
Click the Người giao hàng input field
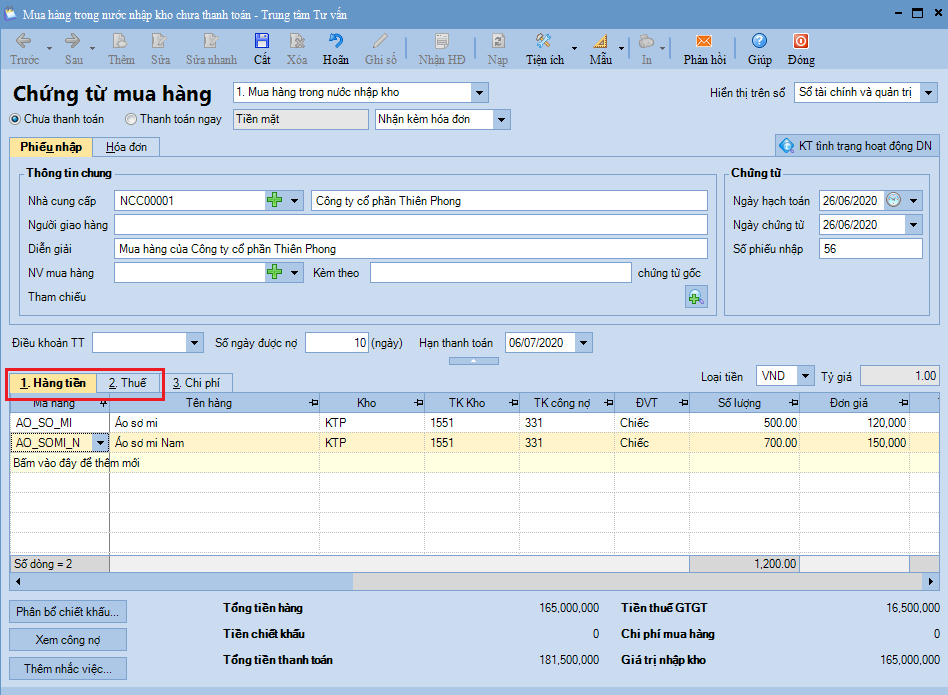(x=411, y=225)
